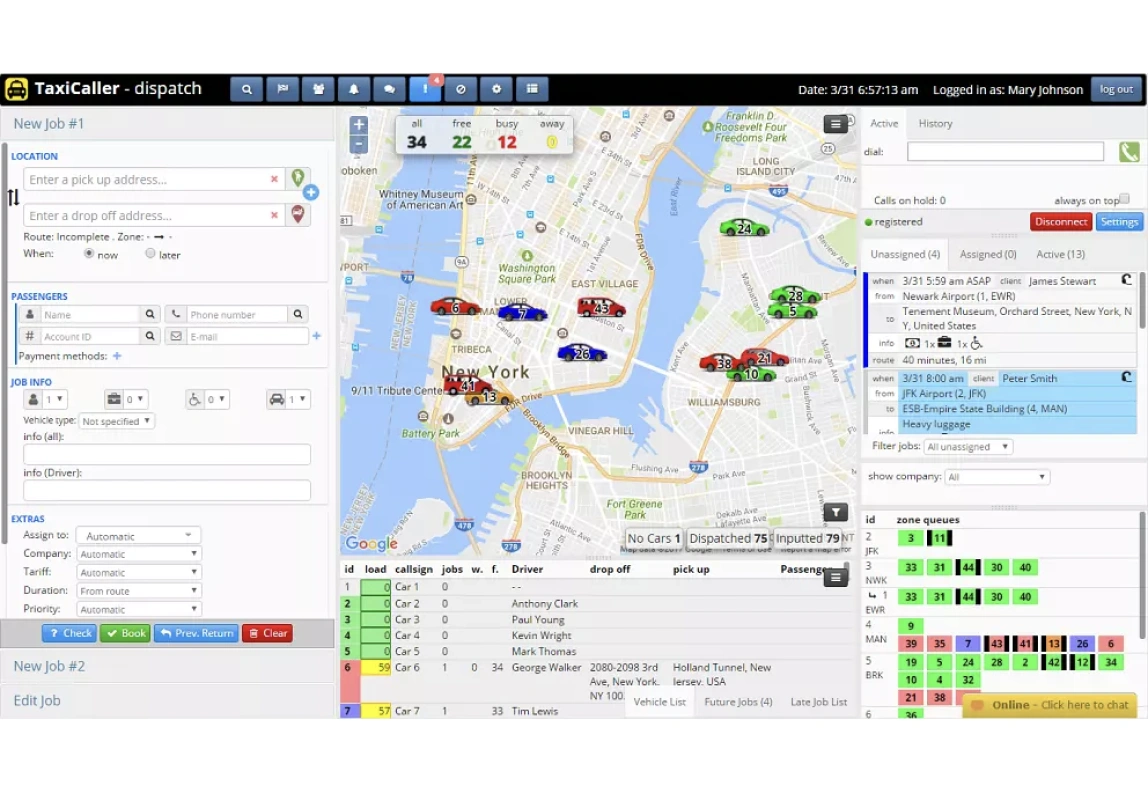Click the info (Driver) text field
This screenshot has height=792, width=1148.
click(x=167, y=490)
